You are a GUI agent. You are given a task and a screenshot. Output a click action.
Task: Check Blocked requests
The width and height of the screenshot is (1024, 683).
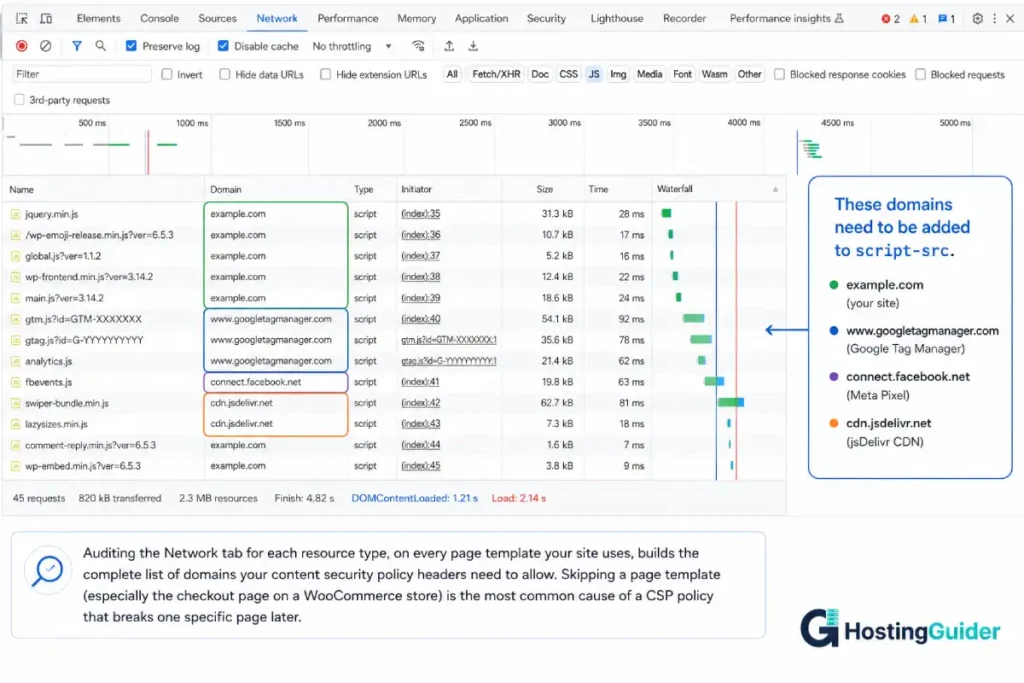[920, 74]
